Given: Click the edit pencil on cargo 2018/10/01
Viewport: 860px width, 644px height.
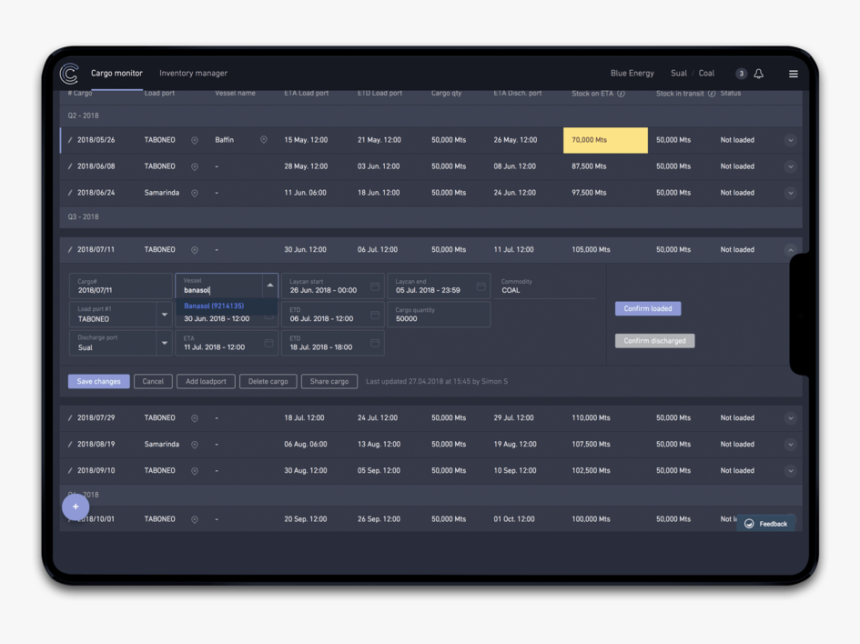Looking at the screenshot, I should [67, 519].
